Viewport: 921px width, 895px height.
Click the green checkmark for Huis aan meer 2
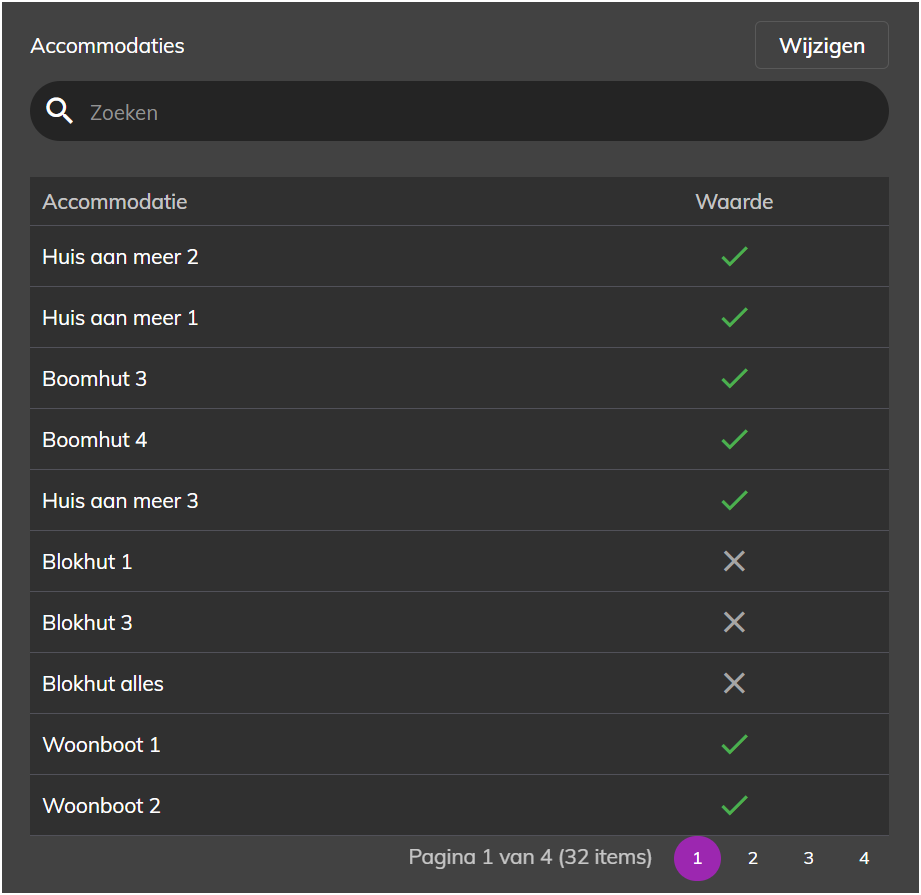click(734, 257)
